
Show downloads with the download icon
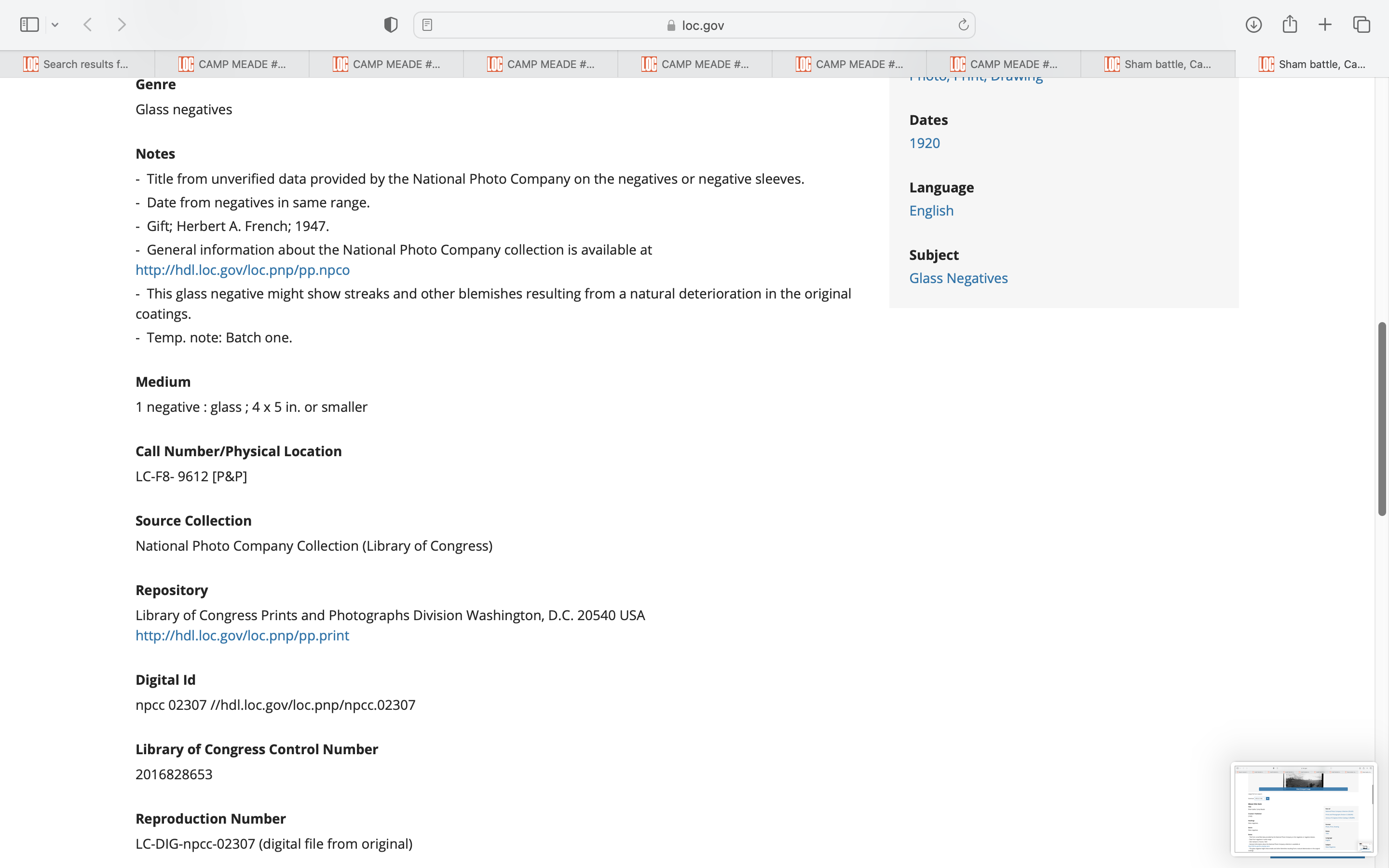pyautogui.click(x=1253, y=25)
